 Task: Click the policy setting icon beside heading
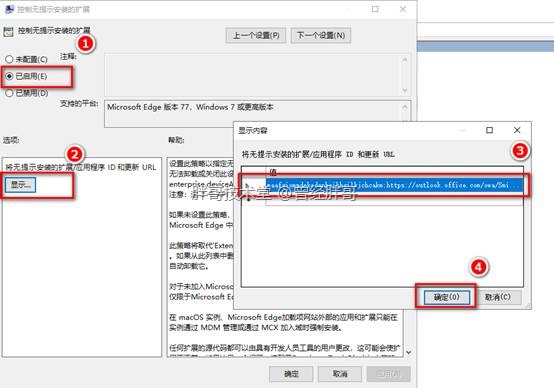coord(8,32)
